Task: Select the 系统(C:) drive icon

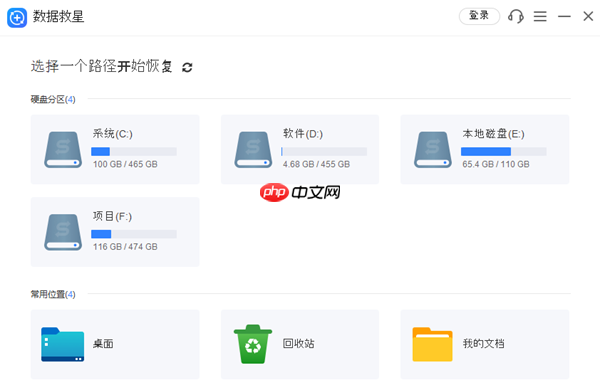Action: (63, 150)
